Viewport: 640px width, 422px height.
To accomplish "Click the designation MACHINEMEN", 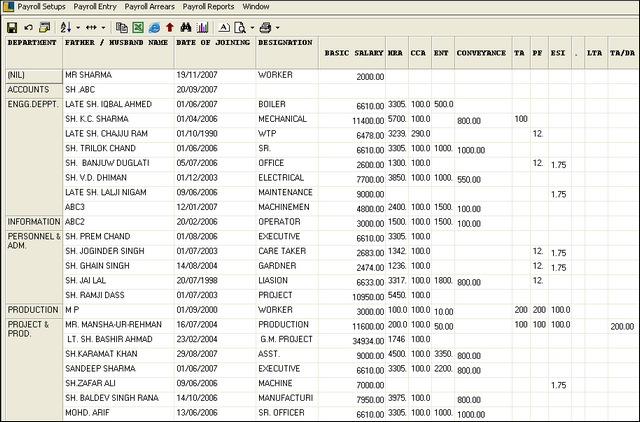I will 284,207.
